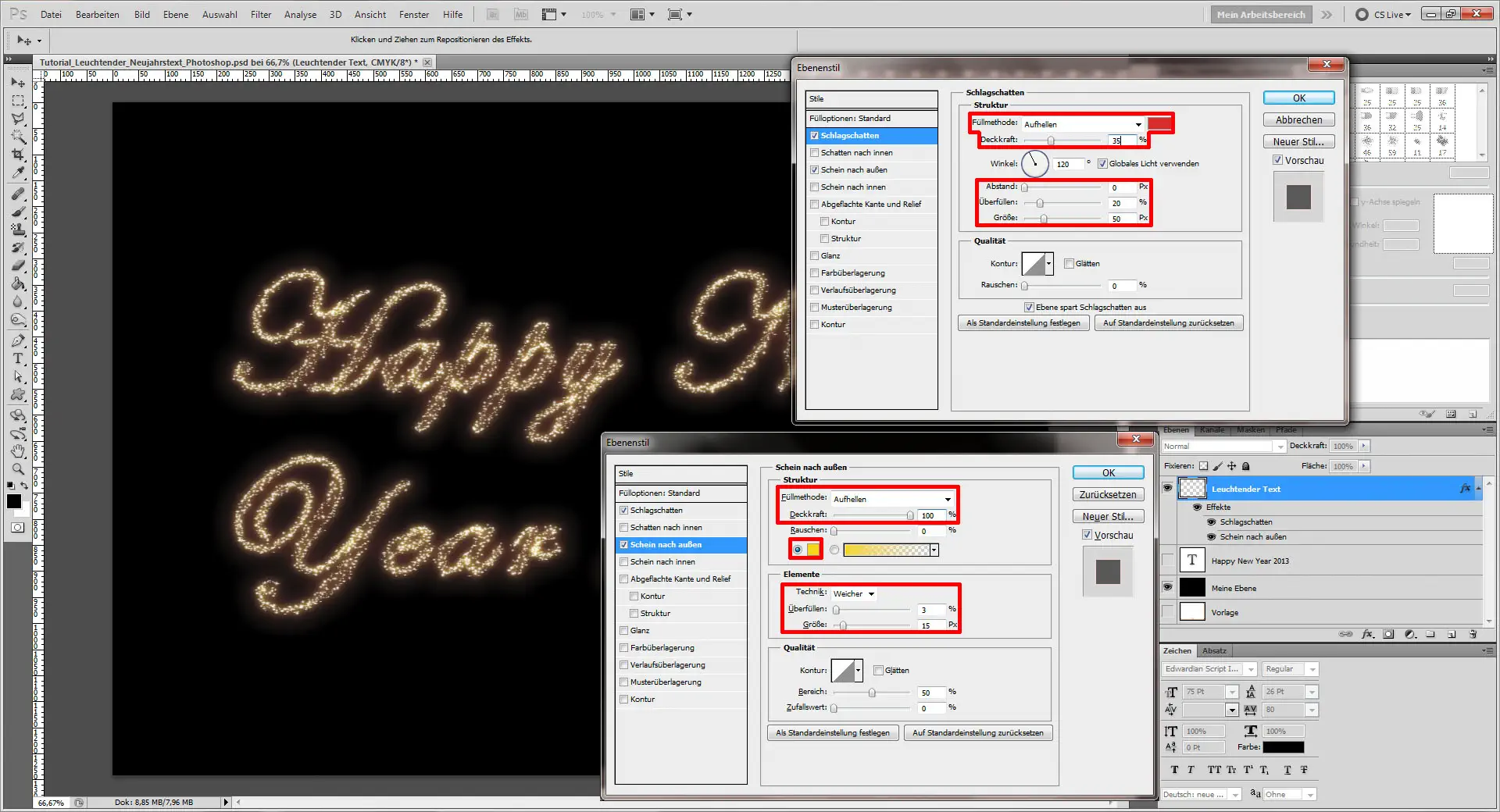Select the Leuchtender Text layer
The width and height of the screenshot is (1500, 812).
point(1245,489)
